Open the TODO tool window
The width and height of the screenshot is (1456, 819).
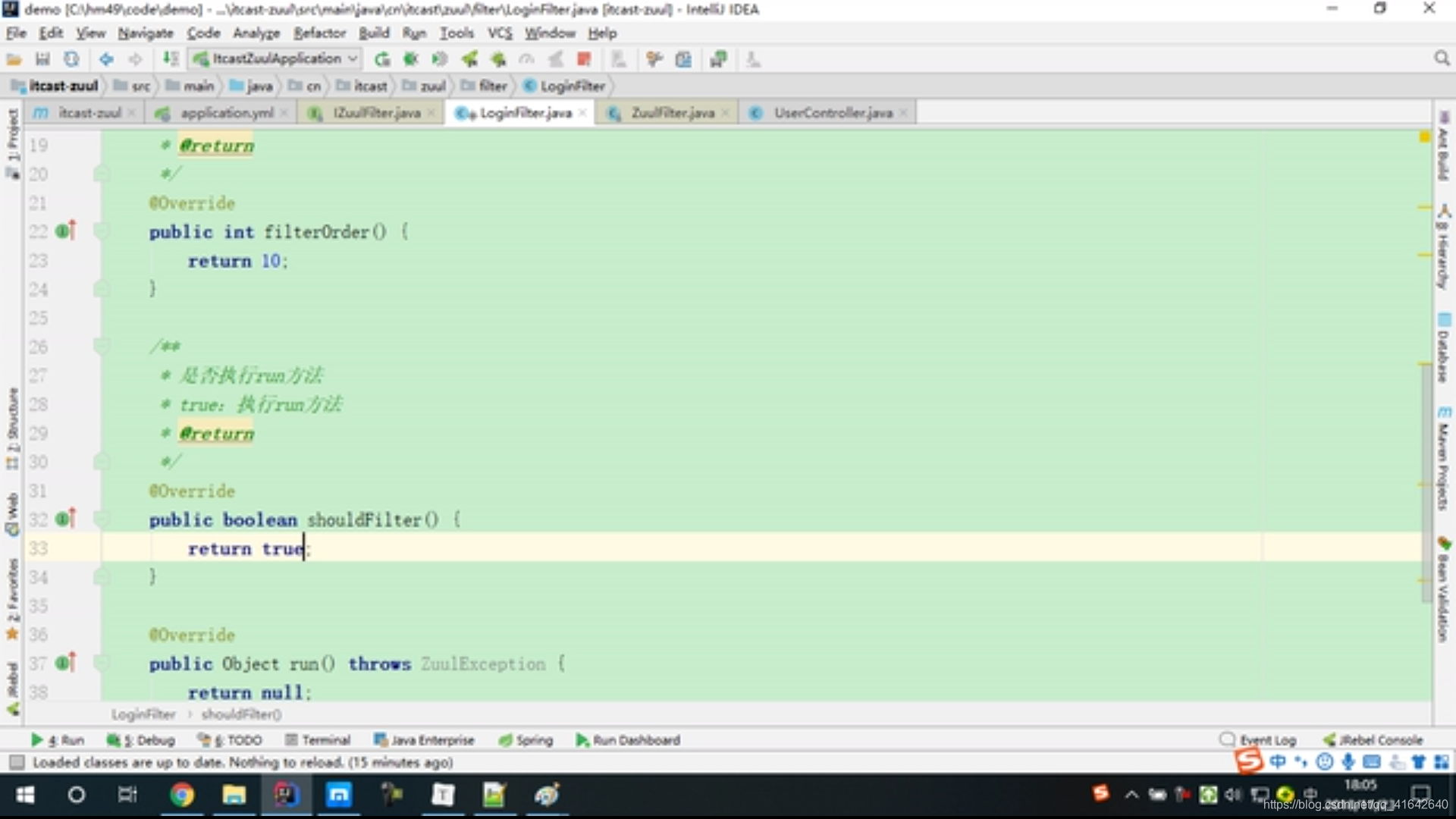(x=230, y=740)
